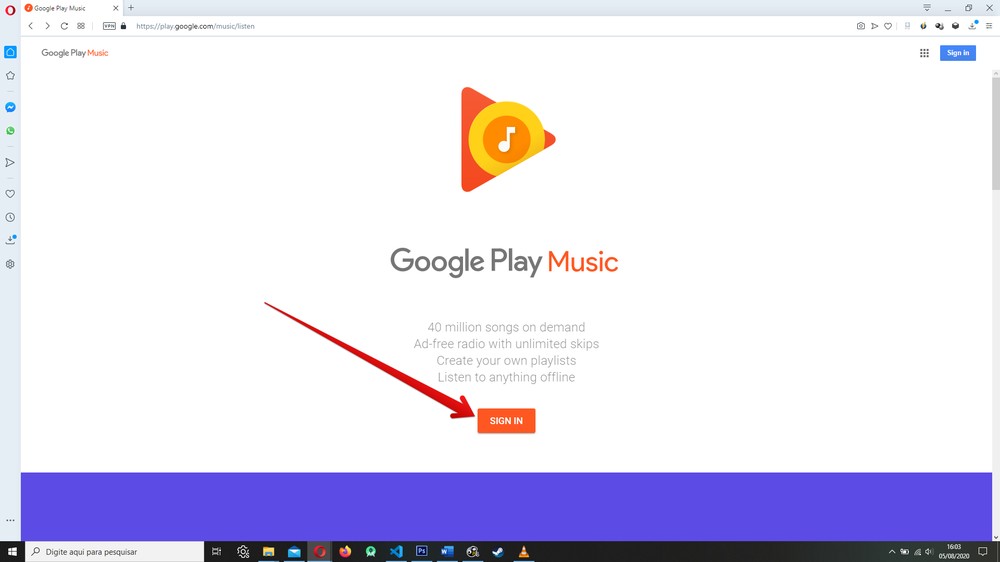The image size is (1000, 562).
Task: Open File Explorer from the taskbar
Action: [268, 552]
